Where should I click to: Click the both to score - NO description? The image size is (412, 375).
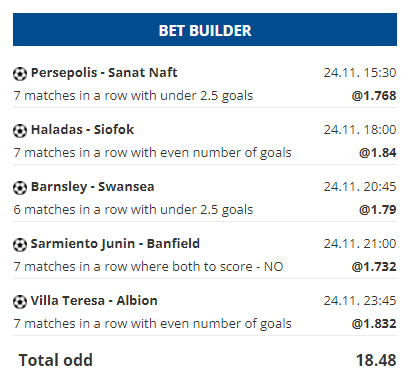pos(148,267)
